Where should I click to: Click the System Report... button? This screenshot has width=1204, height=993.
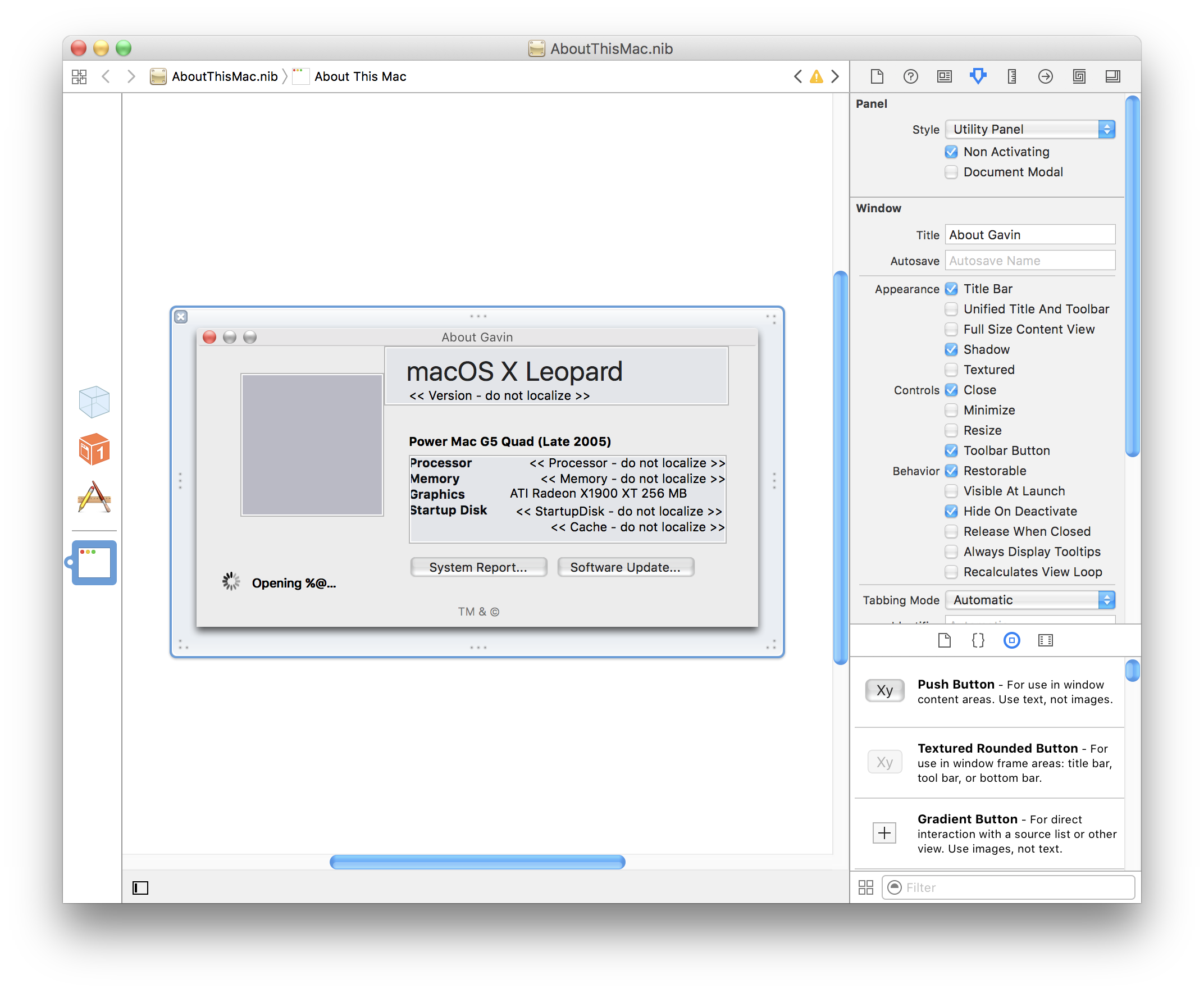point(478,567)
